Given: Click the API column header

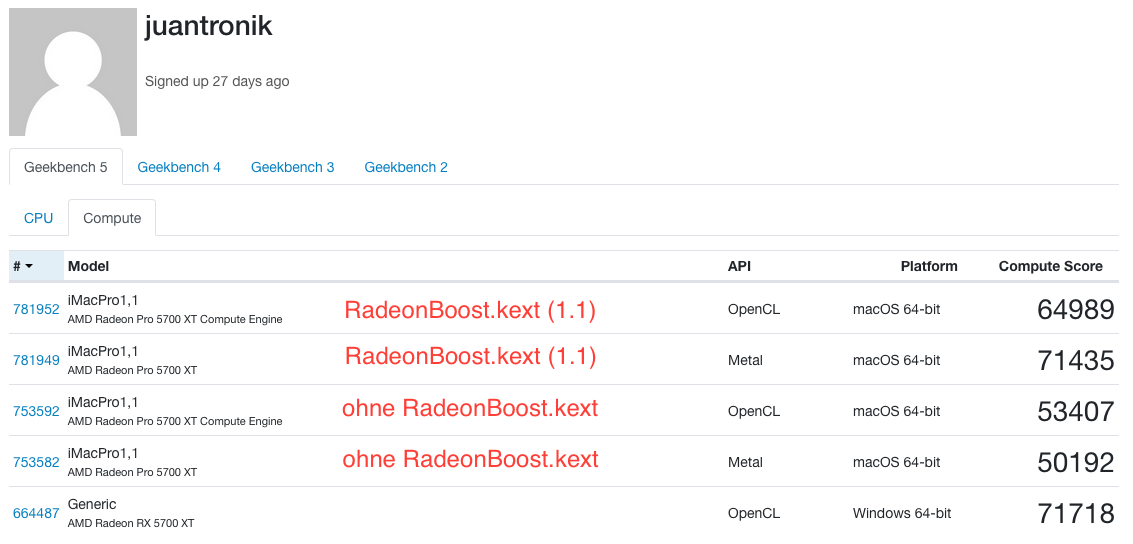Looking at the screenshot, I should tap(739, 266).
